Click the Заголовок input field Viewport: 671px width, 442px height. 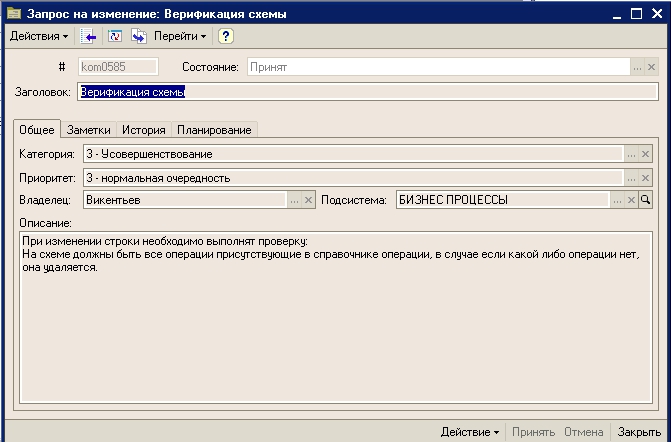click(368, 92)
